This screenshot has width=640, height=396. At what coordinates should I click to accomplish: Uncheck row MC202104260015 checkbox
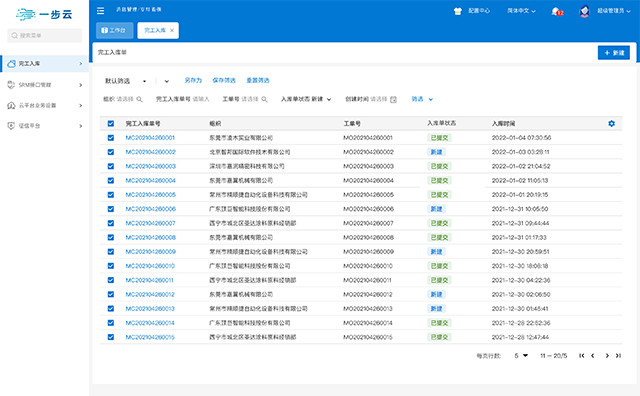point(111,337)
